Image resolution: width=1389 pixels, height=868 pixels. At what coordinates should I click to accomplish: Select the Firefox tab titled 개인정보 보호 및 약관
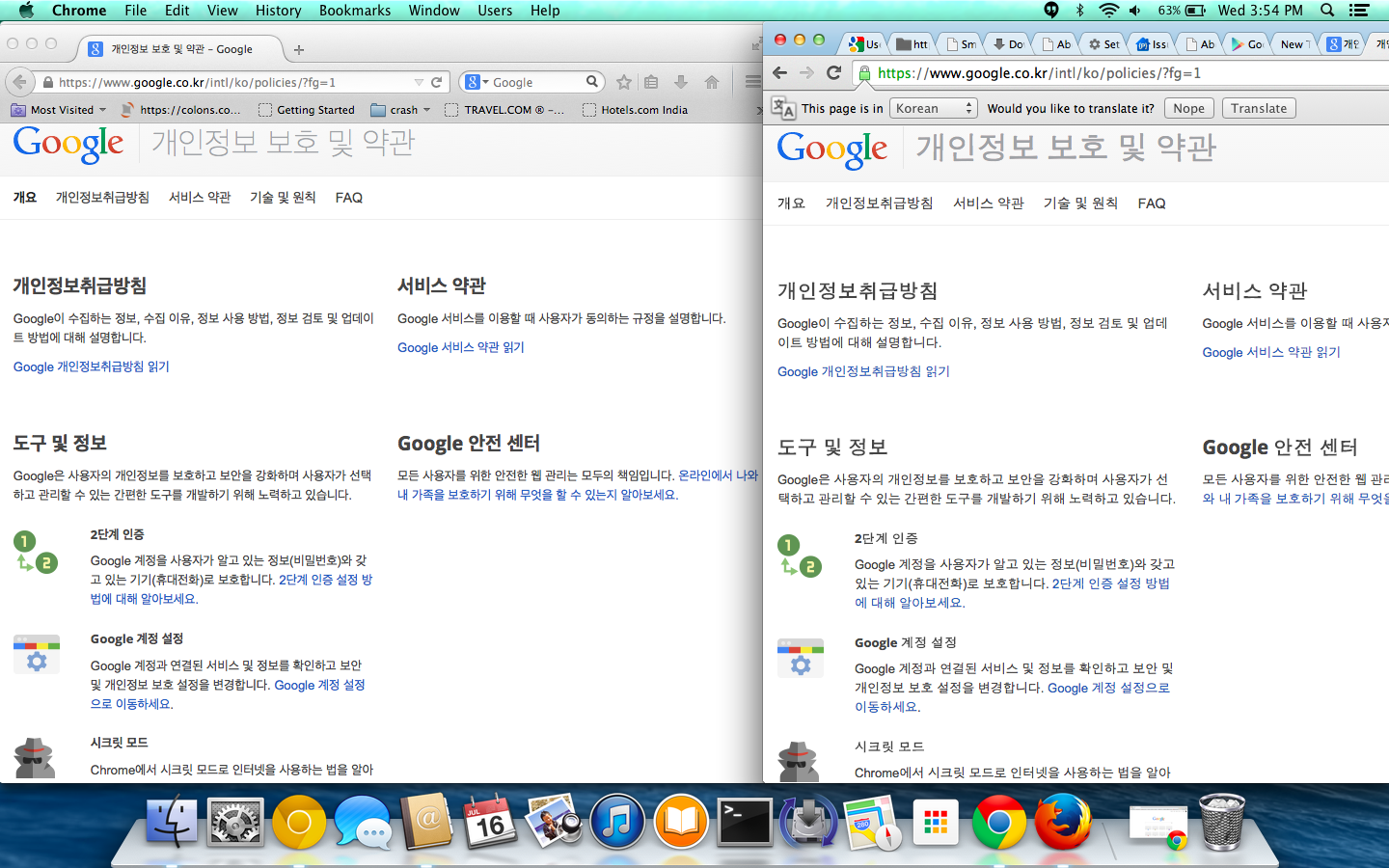click(x=181, y=49)
